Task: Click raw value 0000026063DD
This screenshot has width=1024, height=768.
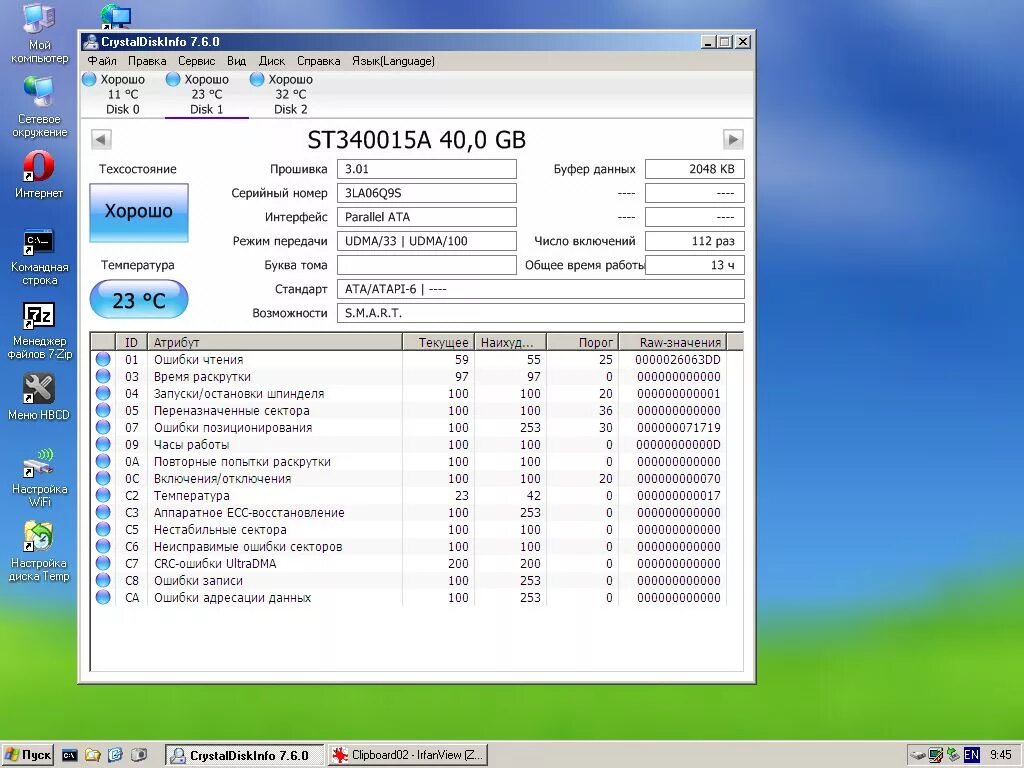Action: click(678, 360)
